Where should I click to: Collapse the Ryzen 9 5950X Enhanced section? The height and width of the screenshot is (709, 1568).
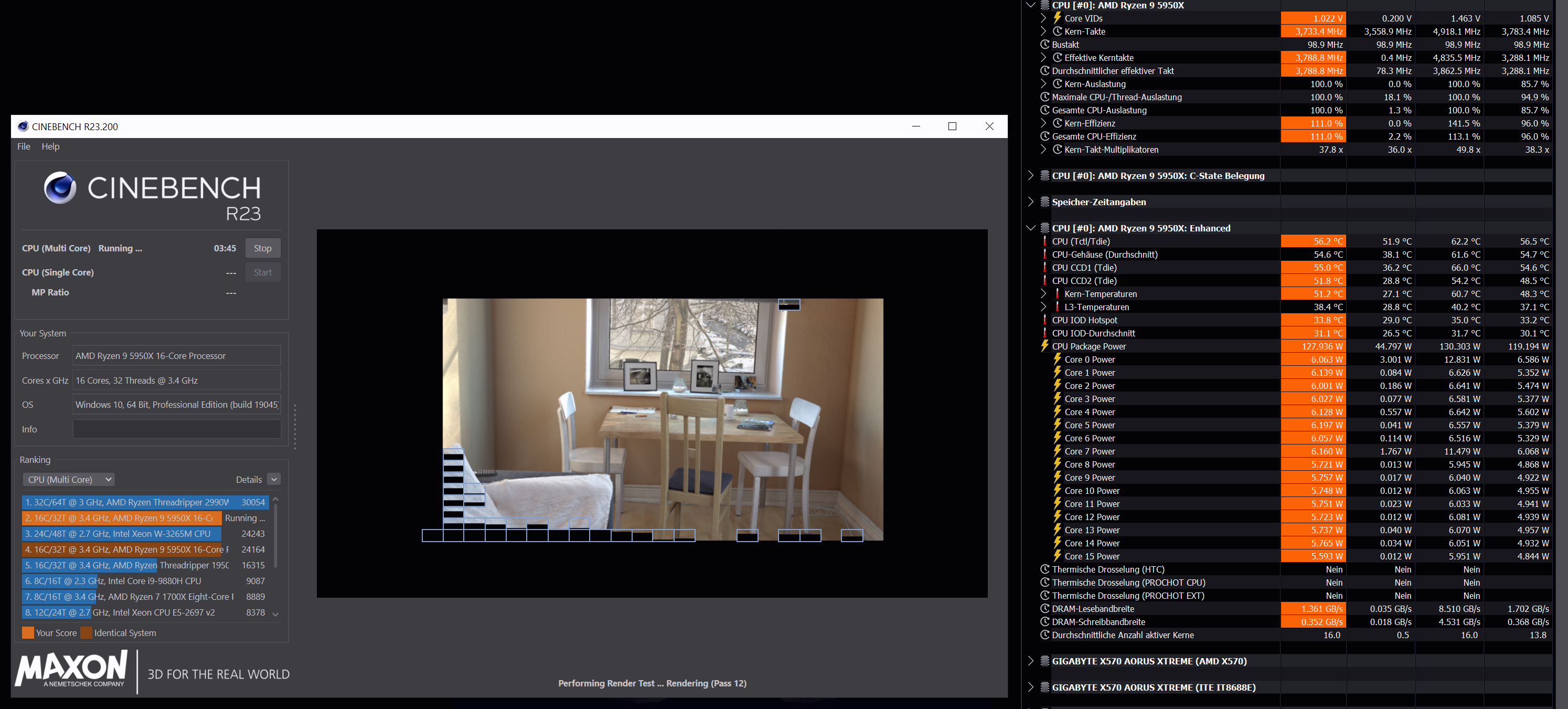(x=1030, y=228)
